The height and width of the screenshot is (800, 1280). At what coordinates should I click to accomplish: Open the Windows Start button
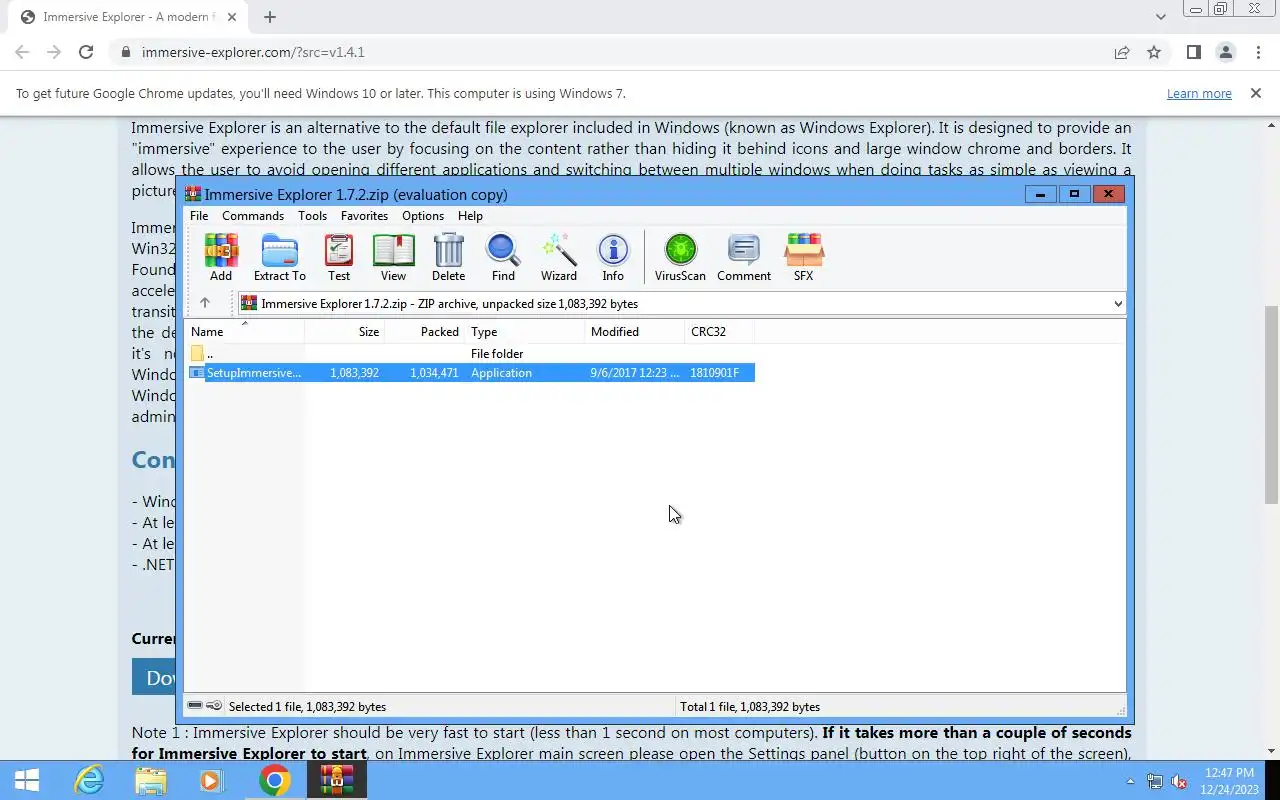pos(27,780)
